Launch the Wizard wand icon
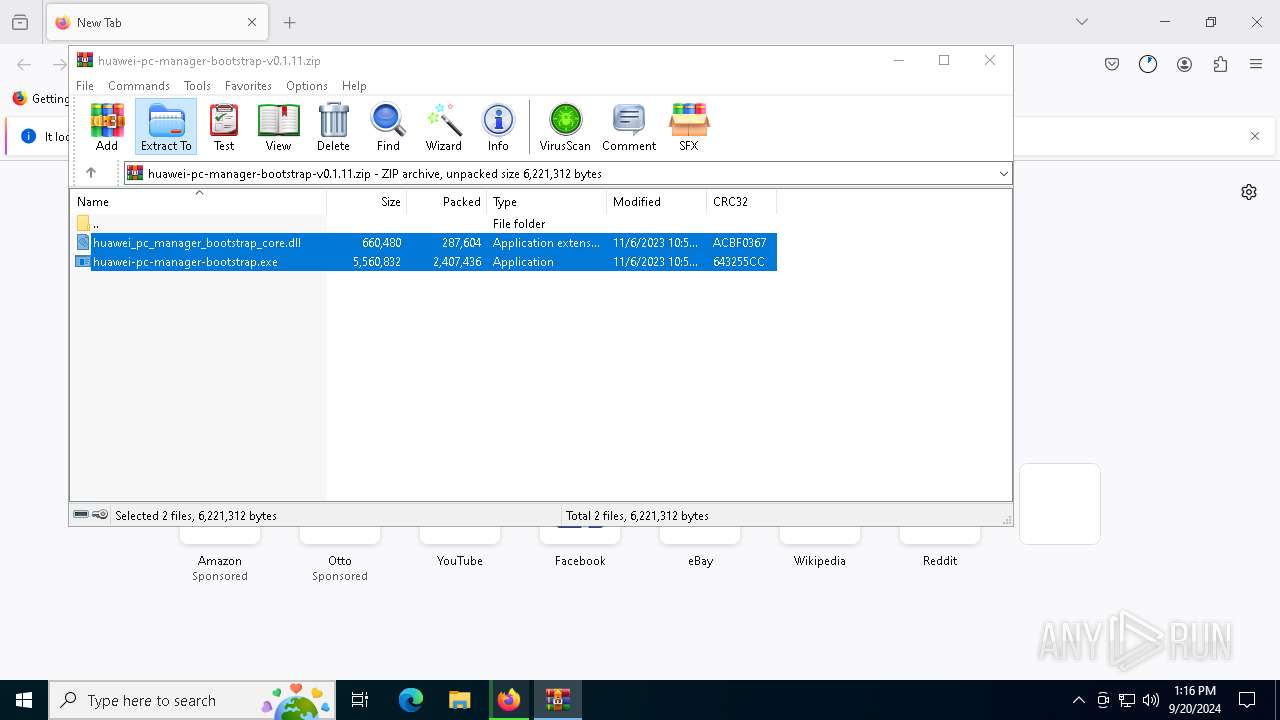Image resolution: width=1280 pixels, height=720 pixels. click(x=444, y=127)
